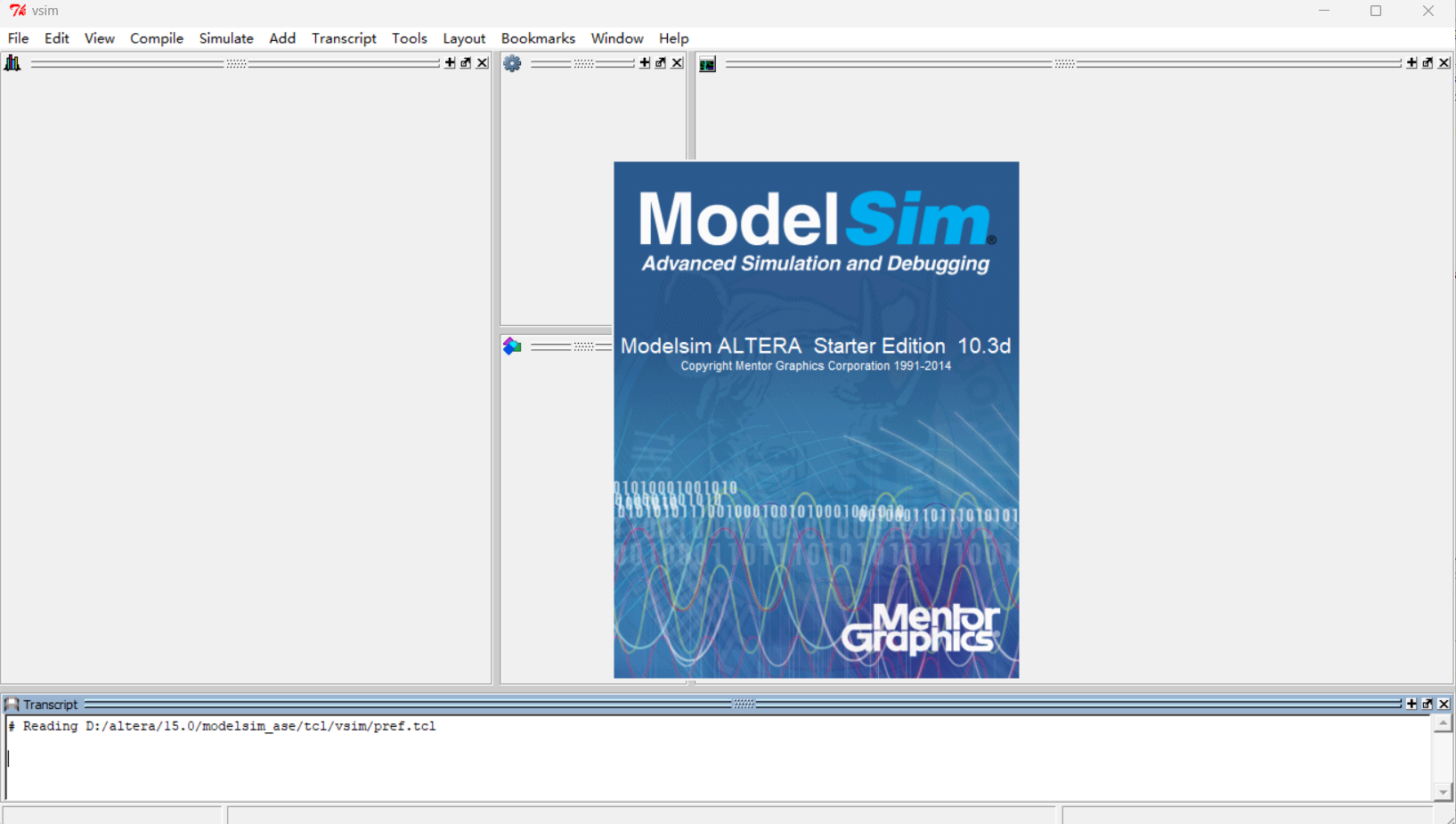
Task: Open the Transcript menu
Action: pos(344,38)
